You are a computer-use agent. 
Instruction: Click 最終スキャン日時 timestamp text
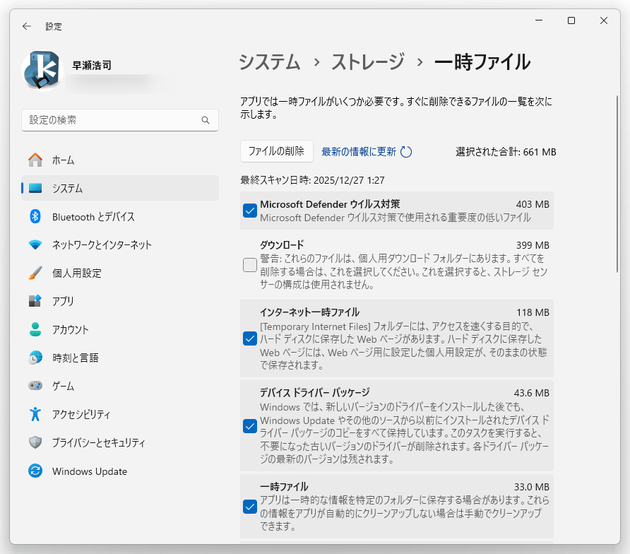[x=312, y=180]
